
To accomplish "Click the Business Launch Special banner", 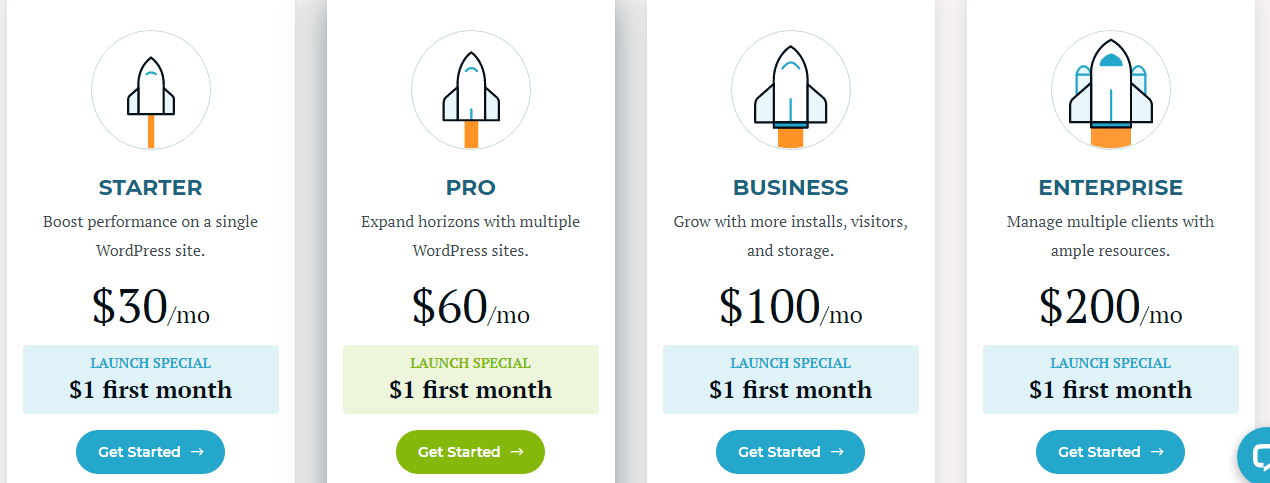I will pos(791,379).
